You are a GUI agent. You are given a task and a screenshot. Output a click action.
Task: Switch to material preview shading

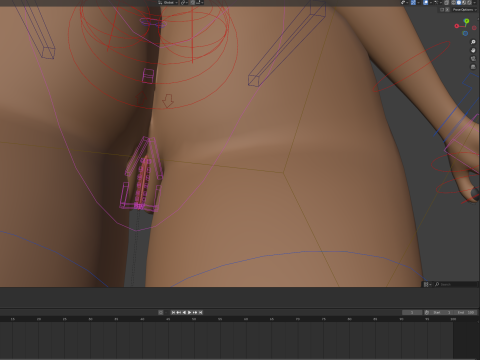[x=464, y=2]
